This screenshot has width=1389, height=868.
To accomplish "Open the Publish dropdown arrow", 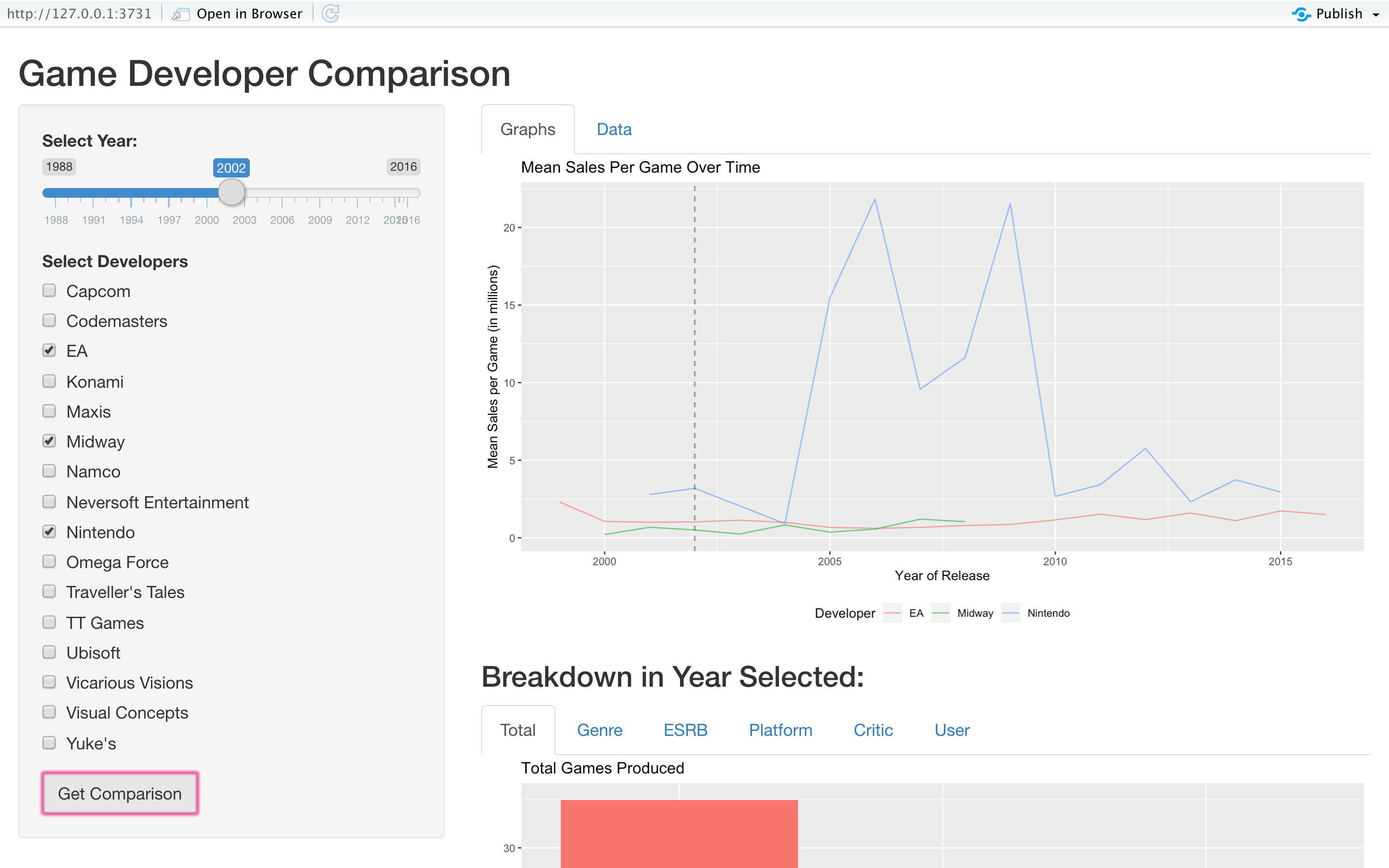I will tap(1376, 15).
